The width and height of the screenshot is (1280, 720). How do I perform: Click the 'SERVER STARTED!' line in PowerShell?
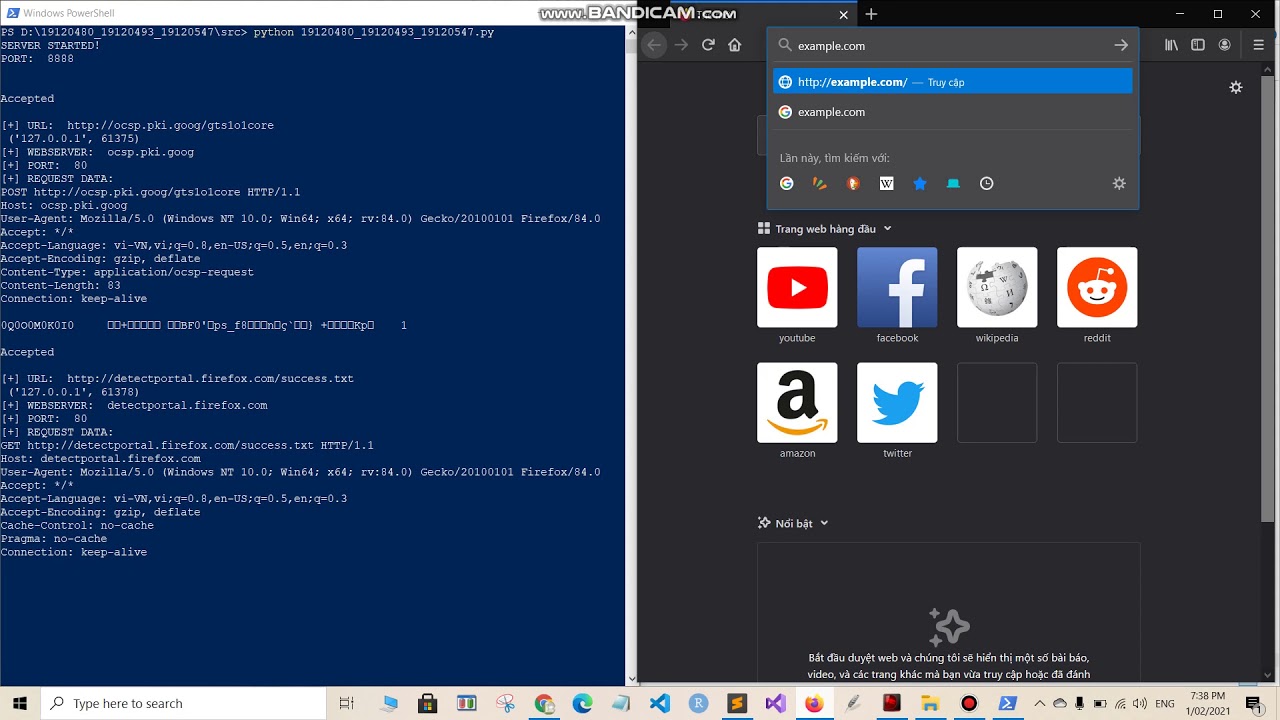point(50,45)
